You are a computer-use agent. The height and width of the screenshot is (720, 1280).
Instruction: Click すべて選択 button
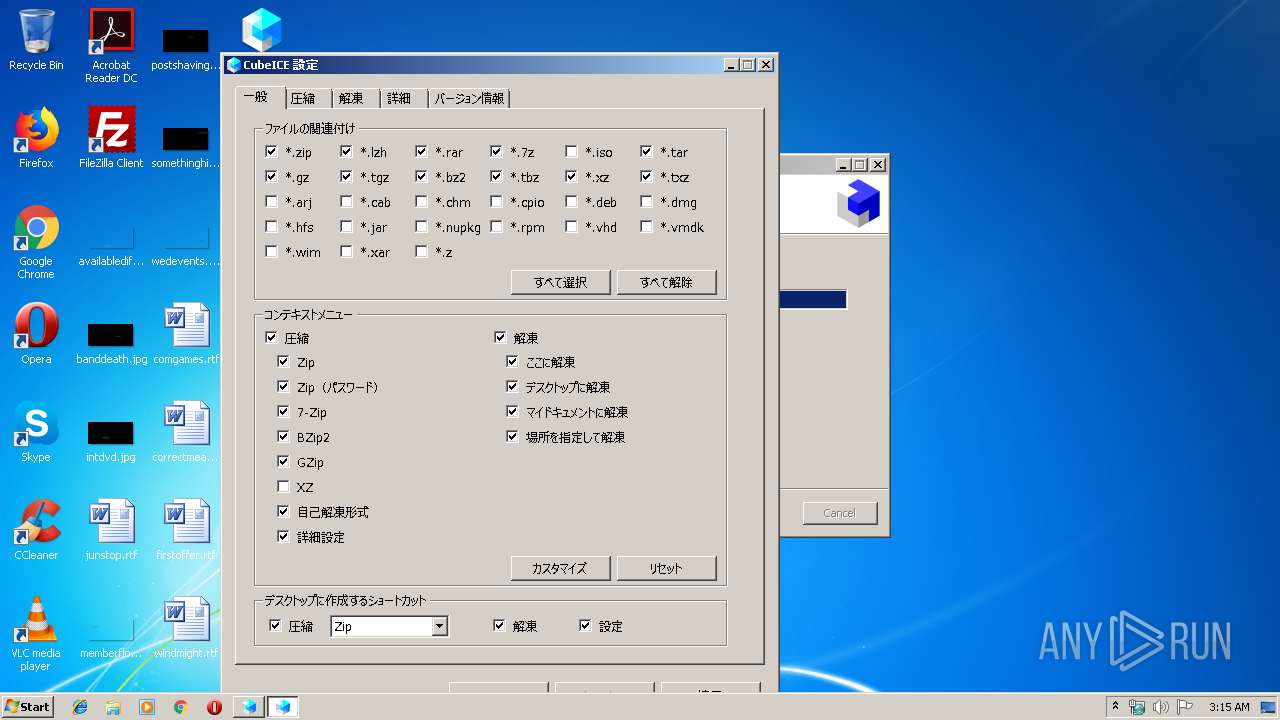(x=560, y=282)
